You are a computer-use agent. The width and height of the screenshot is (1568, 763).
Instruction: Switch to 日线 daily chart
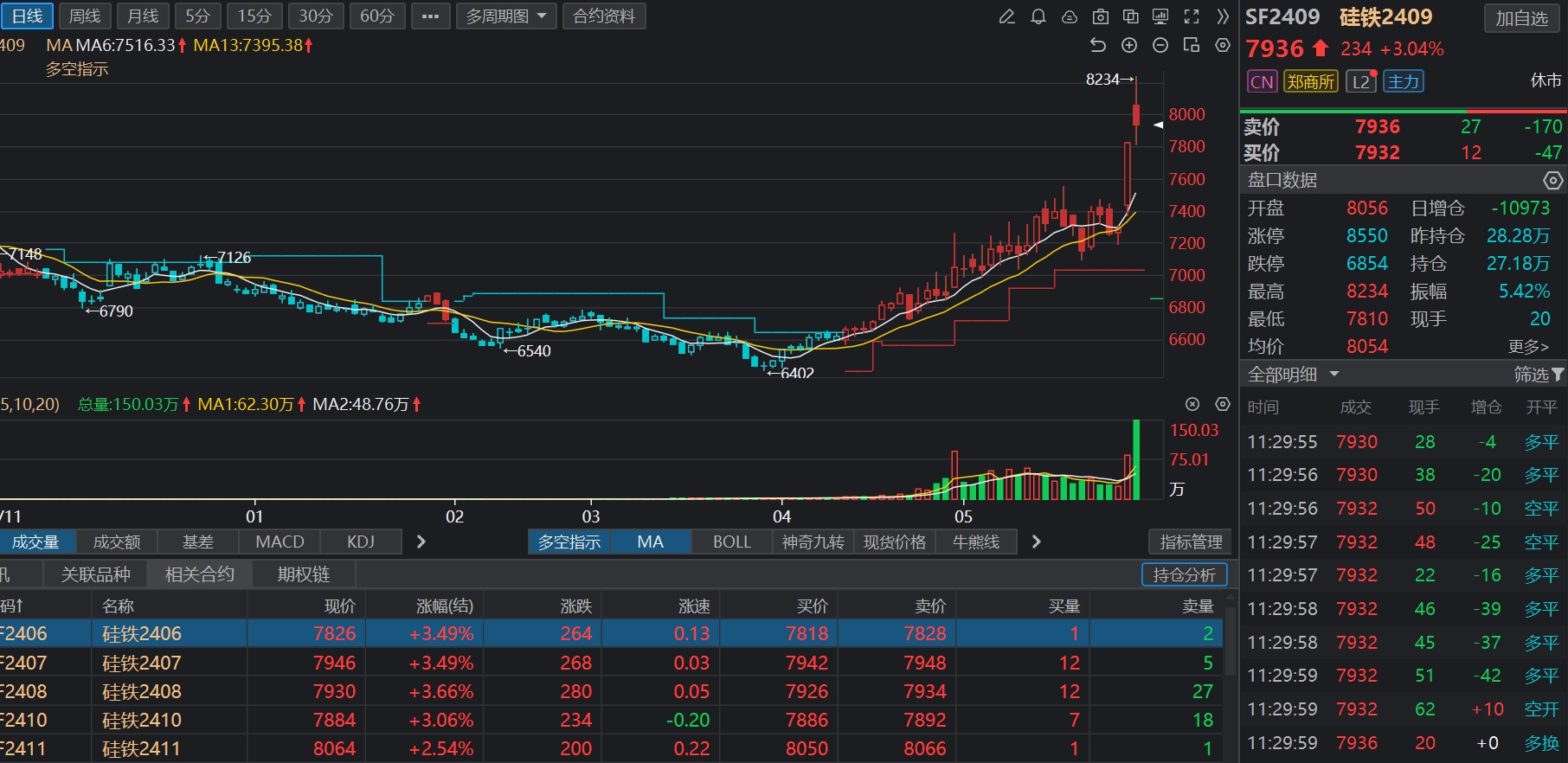click(x=27, y=16)
